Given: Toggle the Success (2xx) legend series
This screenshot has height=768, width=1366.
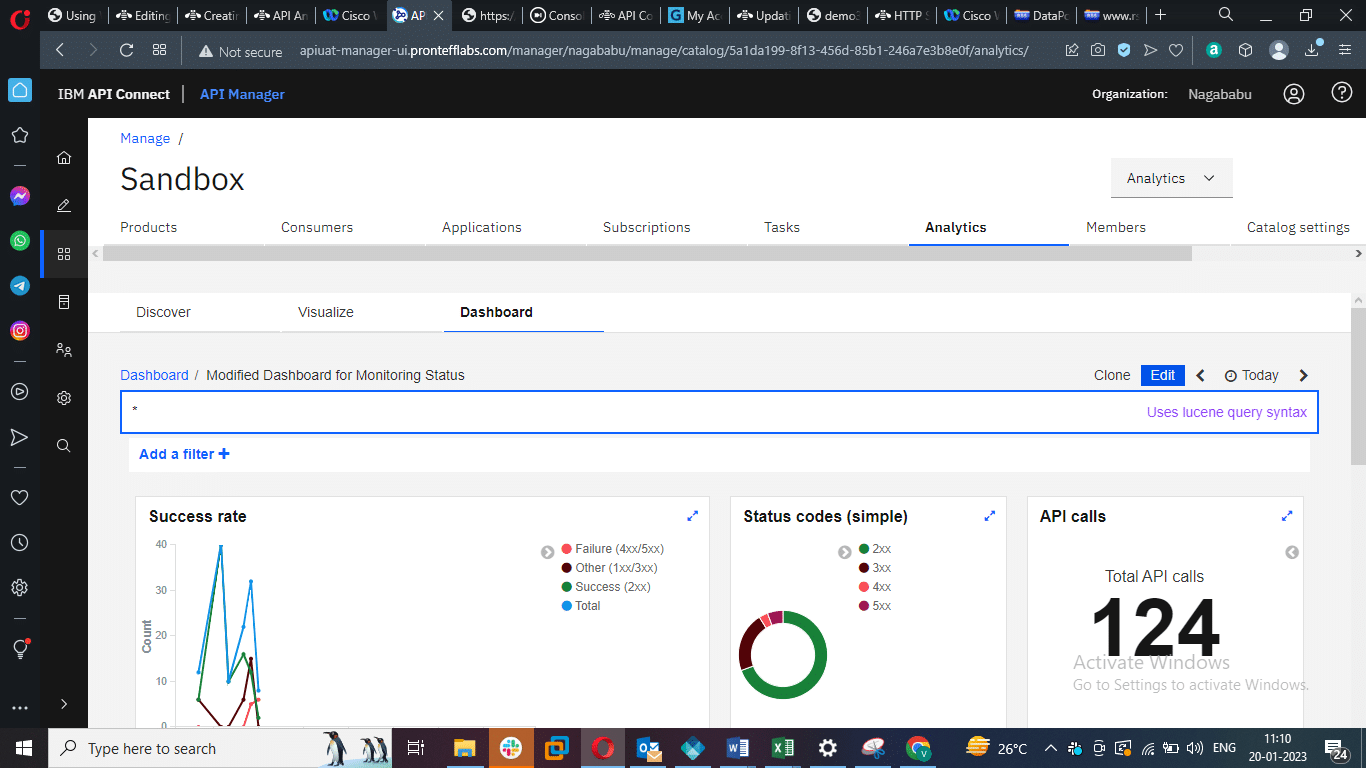Looking at the screenshot, I should [606, 587].
